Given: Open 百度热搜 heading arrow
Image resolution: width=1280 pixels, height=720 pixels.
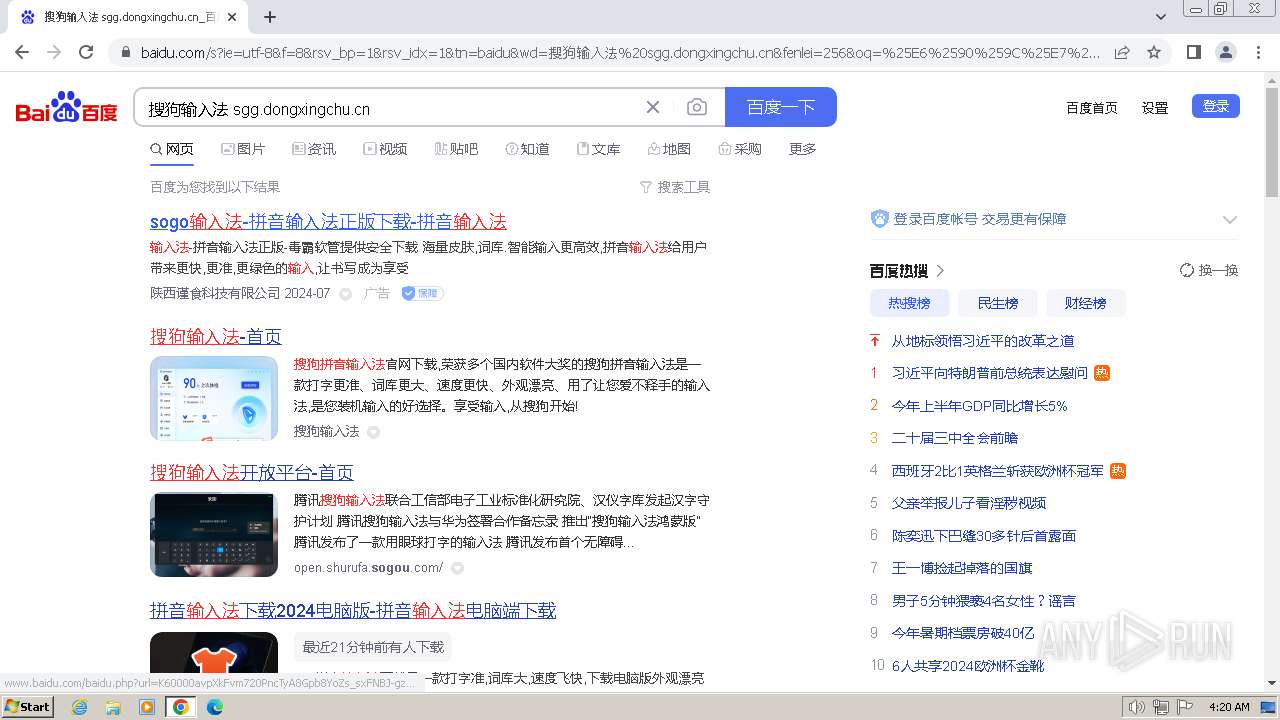Looking at the screenshot, I should pyautogui.click(x=940, y=271).
